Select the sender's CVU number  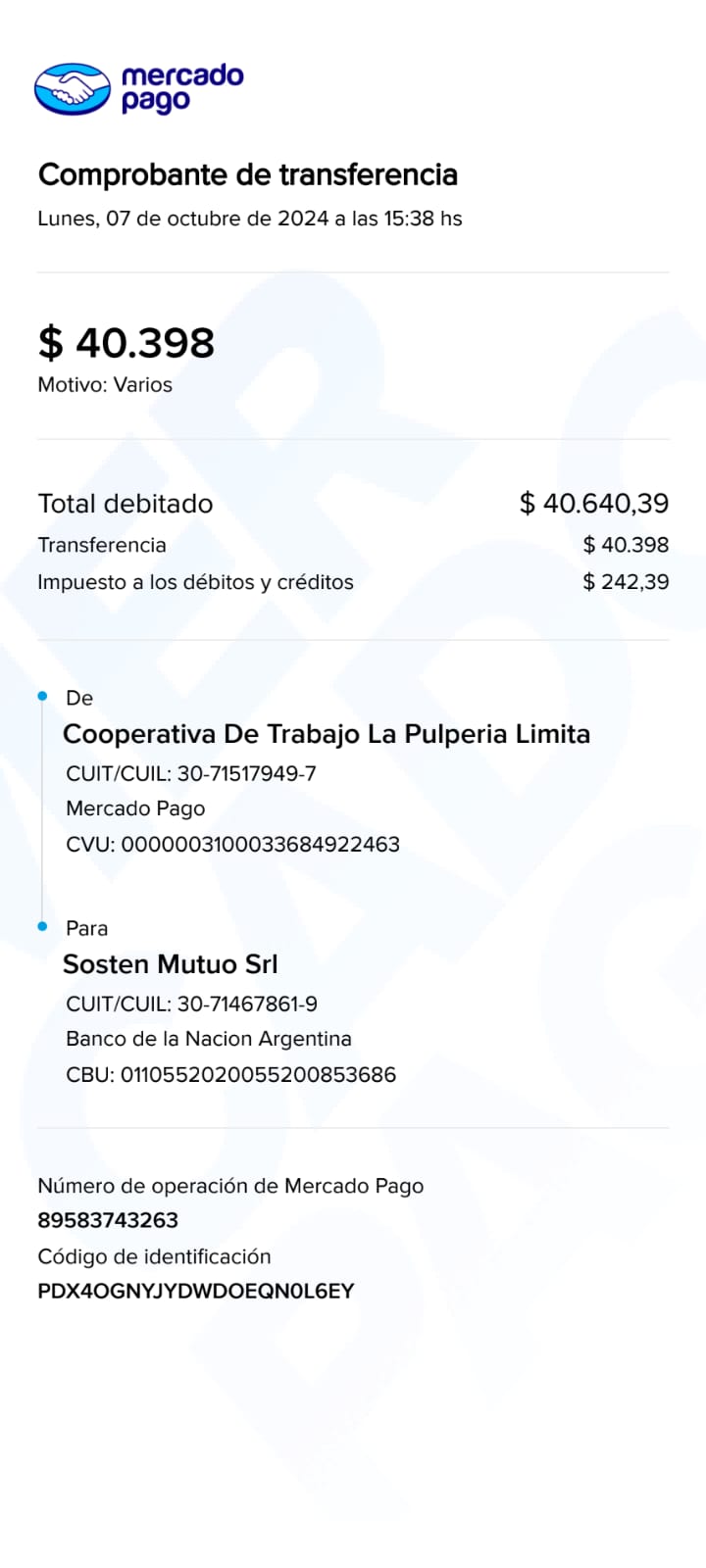click(x=260, y=845)
